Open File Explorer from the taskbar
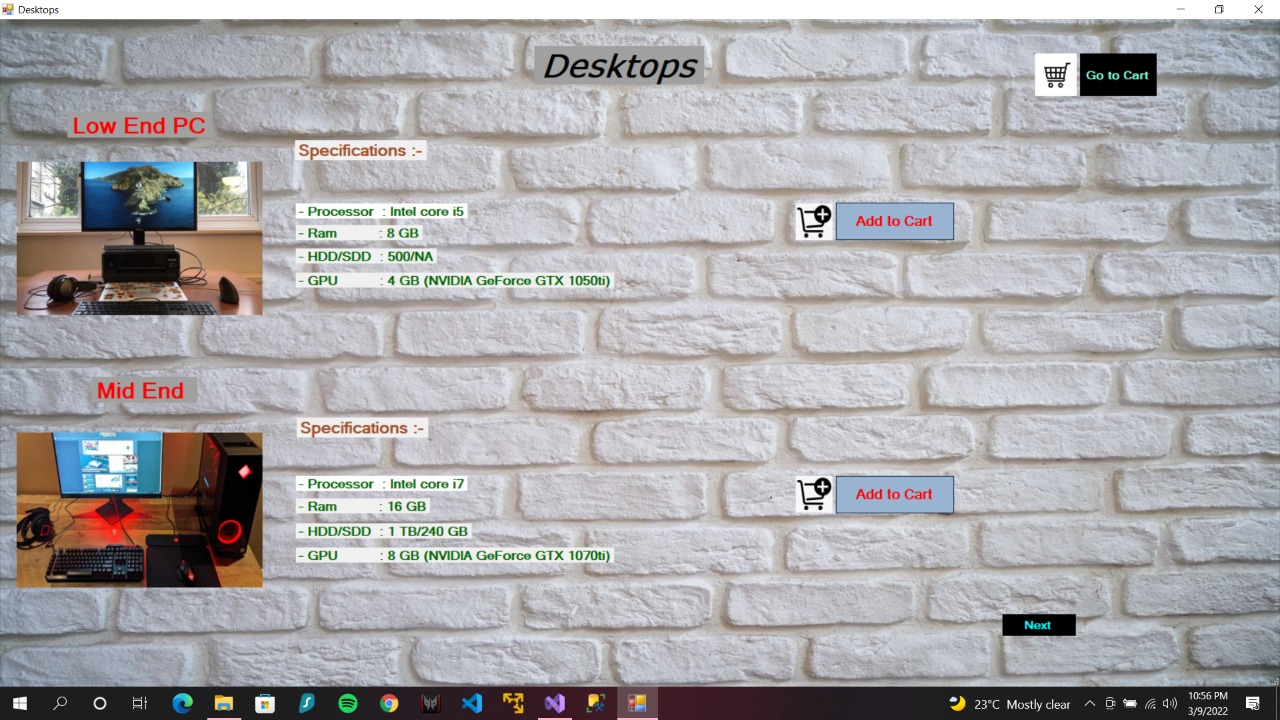 click(x=223, y=703)
